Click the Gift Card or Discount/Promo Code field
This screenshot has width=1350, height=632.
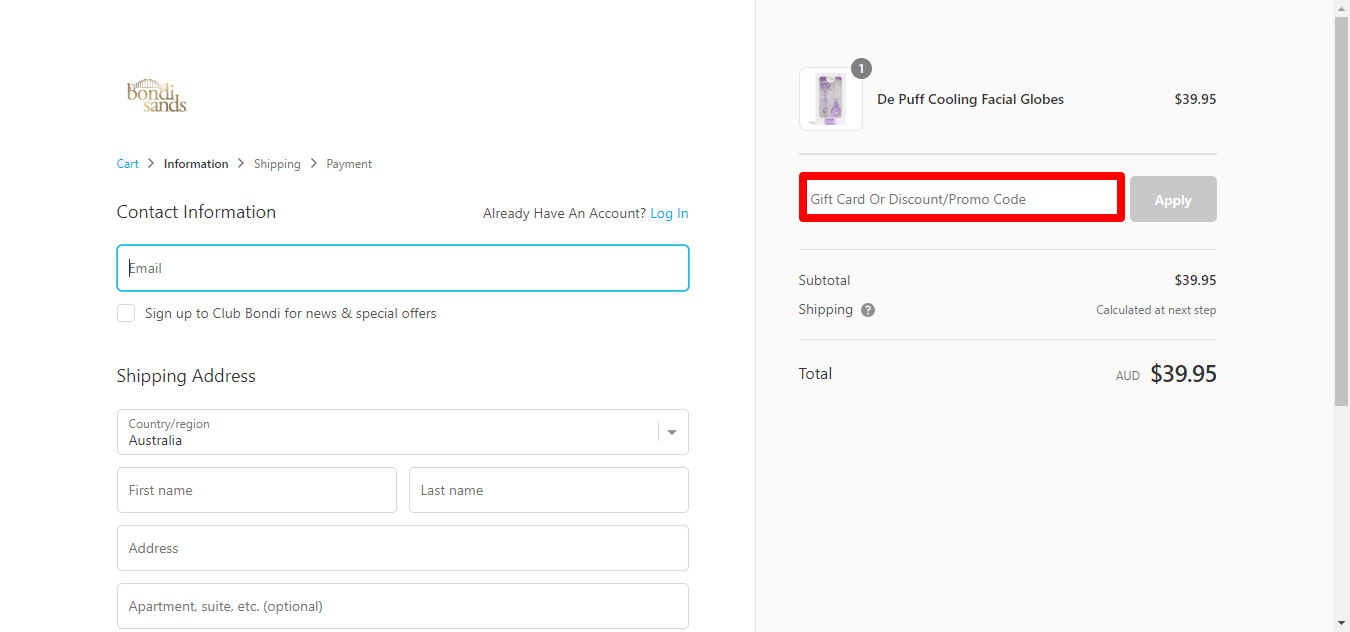[x=961, y=198]
